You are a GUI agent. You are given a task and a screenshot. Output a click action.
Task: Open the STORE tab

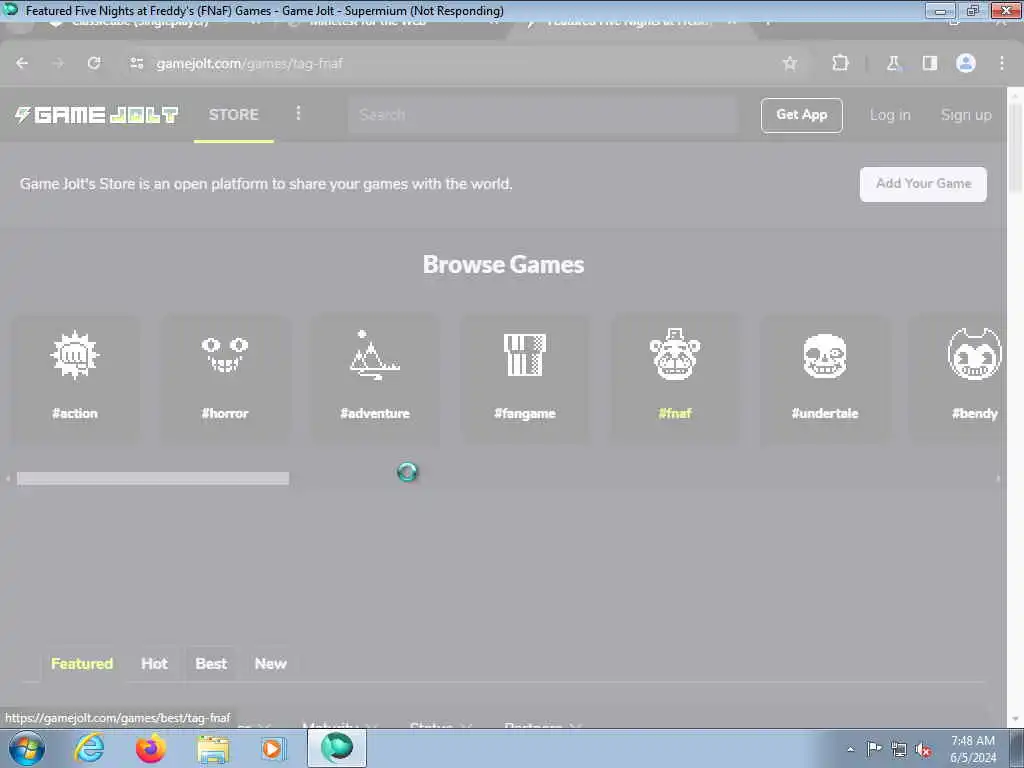coord(234,115)
